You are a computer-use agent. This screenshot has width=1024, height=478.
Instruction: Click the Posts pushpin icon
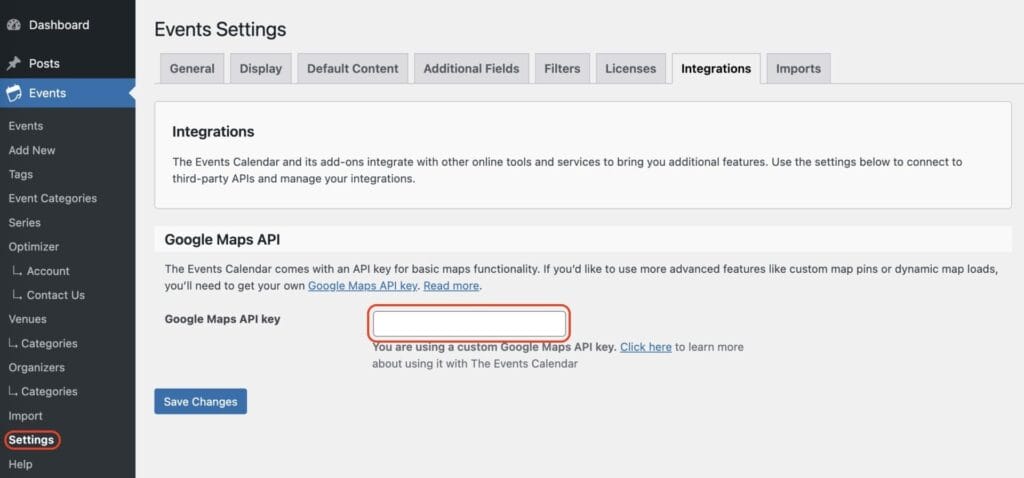(x=14, y=63)
